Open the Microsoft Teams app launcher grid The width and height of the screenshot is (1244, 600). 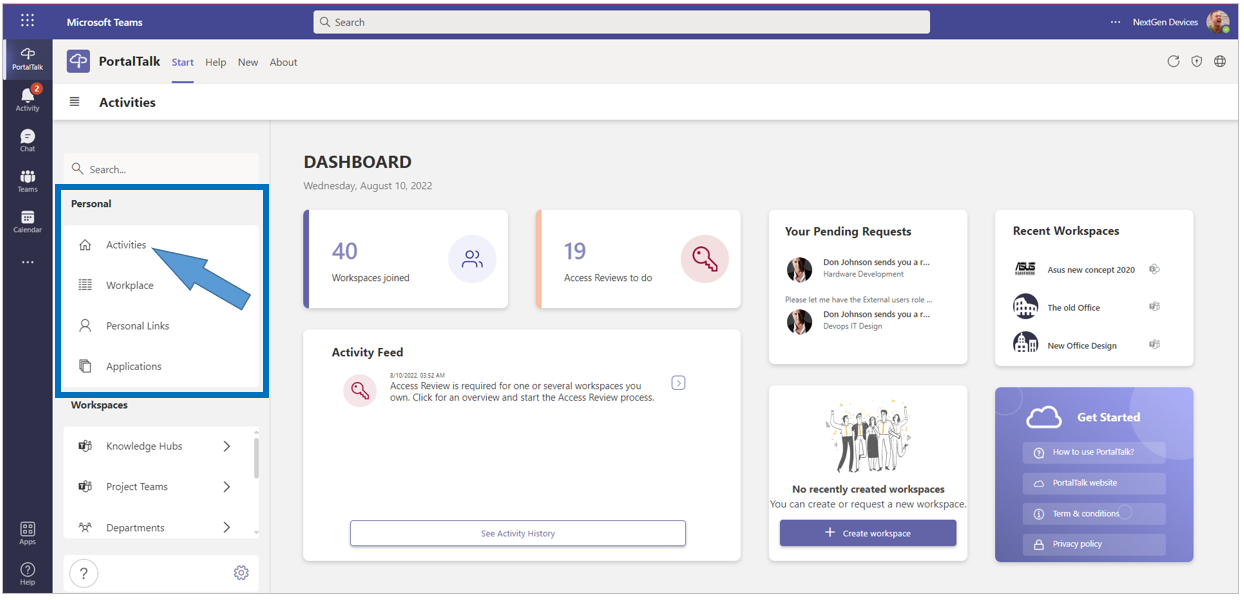(27, 21)
